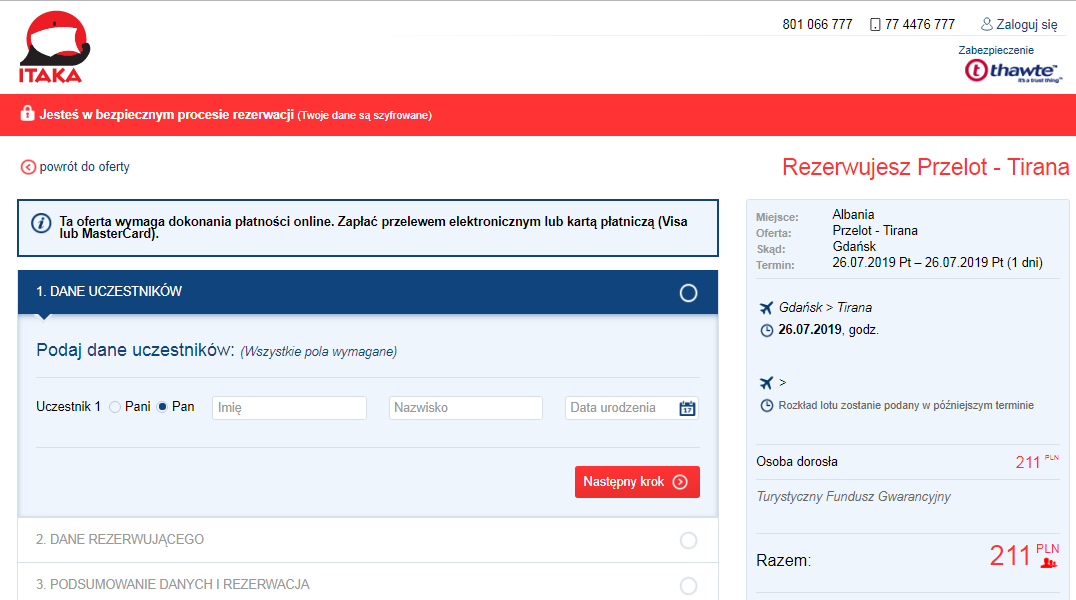Click the user icon next to Zaloguj się
The width and height of the screenshot is (1076, 600).
pyautogui.click(x=986, y=24)
